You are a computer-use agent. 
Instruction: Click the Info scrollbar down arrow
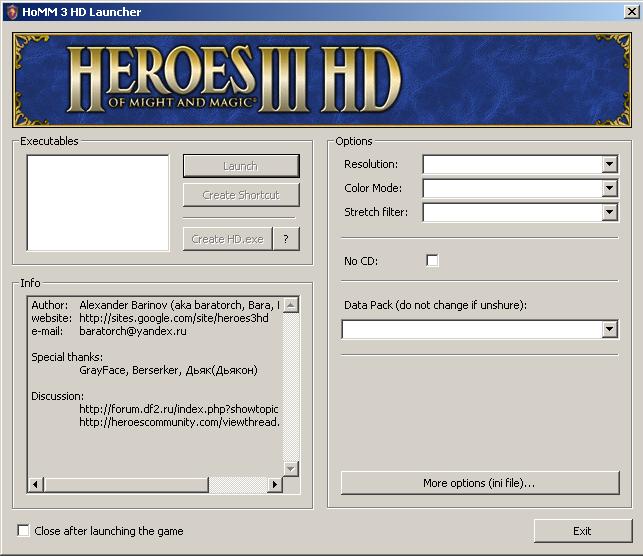[291, 468]
